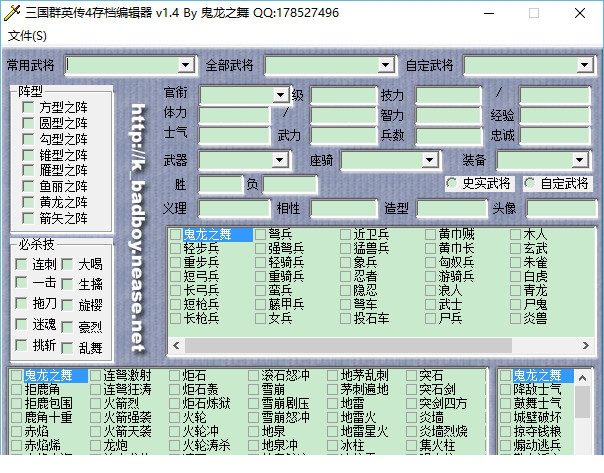The width and height of the screenshot is (604, 473).
Task: Check the 朱雀 troop type
Action: [515, 262]
